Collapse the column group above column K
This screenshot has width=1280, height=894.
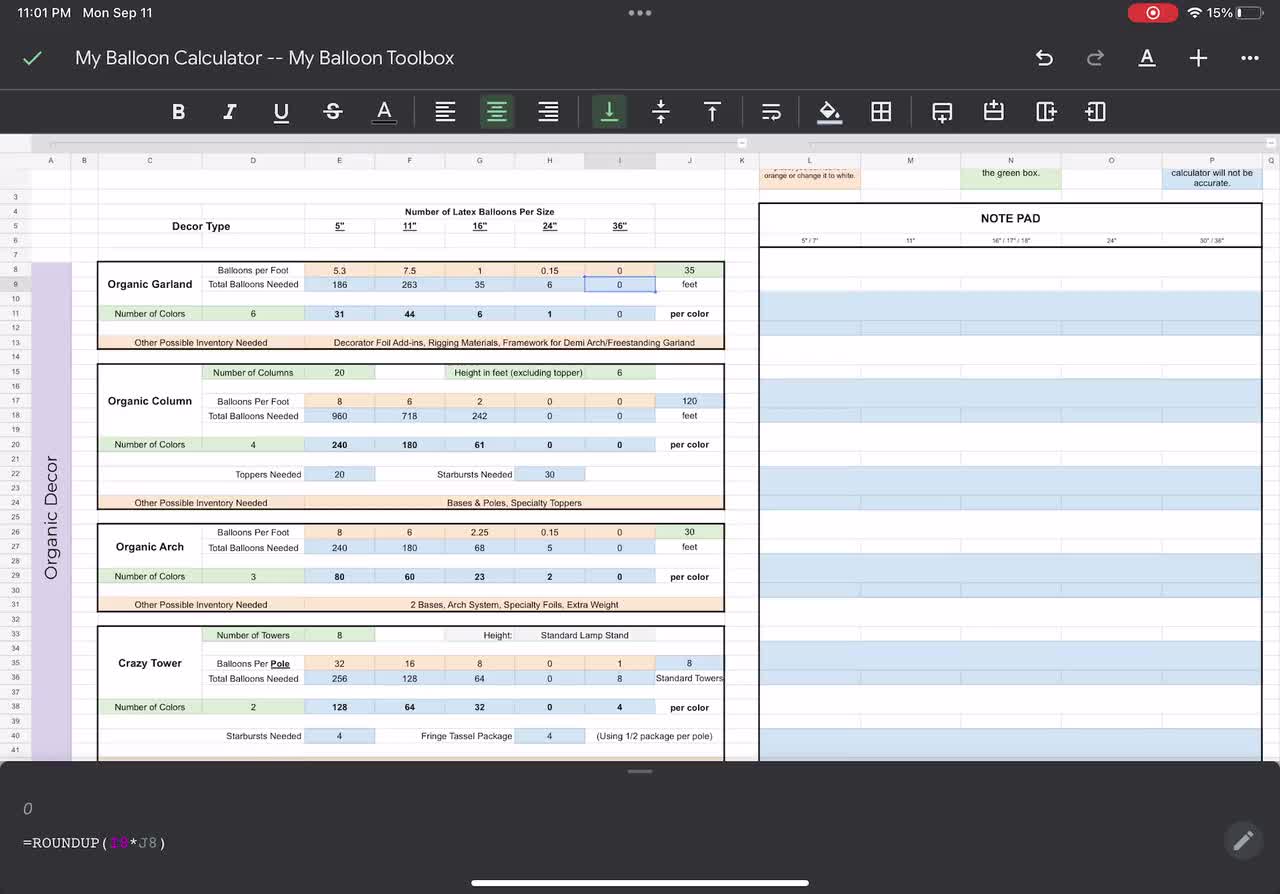click(x=742, y=143)
